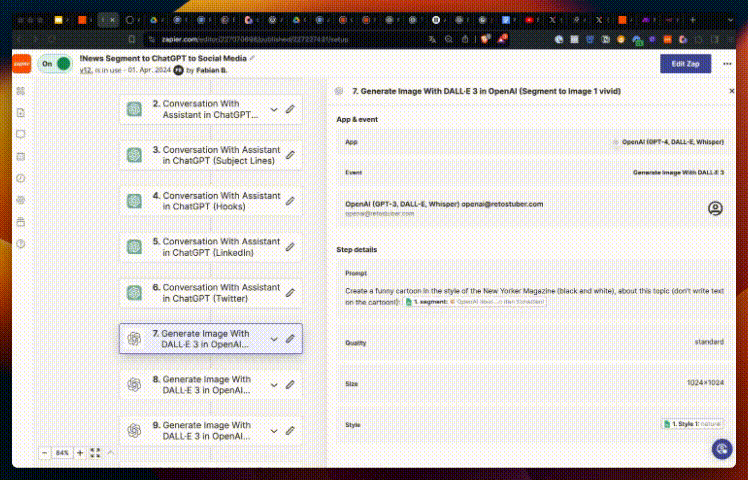
Task: Open the grid icon at top of left sidebar
Action: 21,91
